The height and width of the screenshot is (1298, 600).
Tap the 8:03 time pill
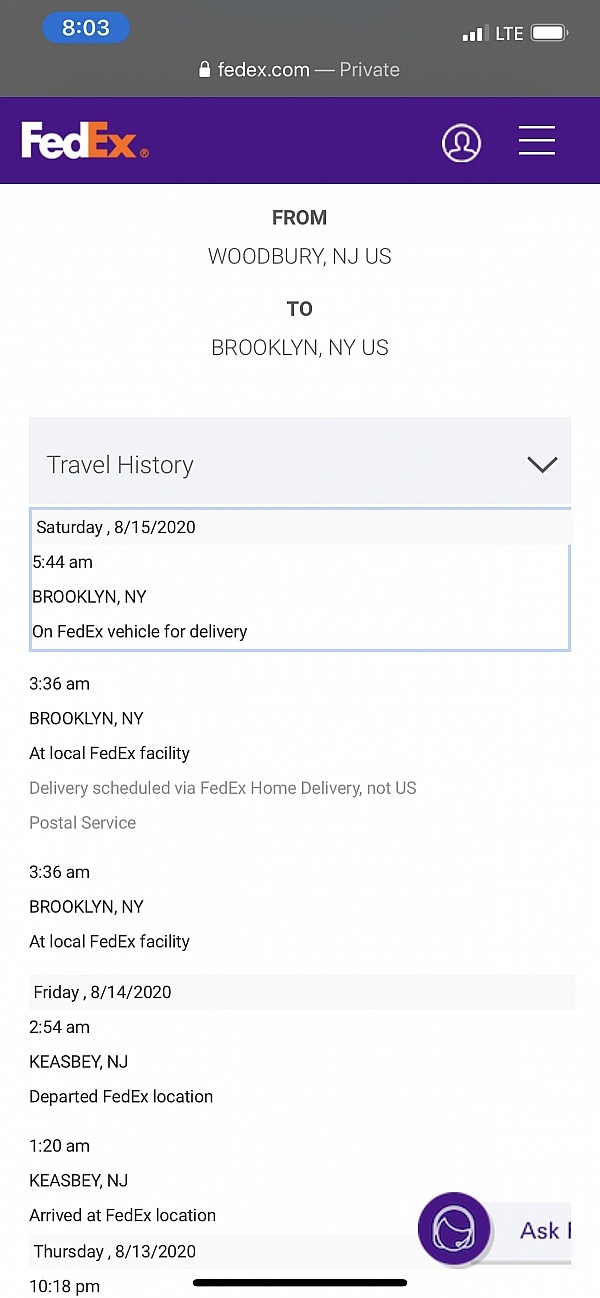click(86, 28)
